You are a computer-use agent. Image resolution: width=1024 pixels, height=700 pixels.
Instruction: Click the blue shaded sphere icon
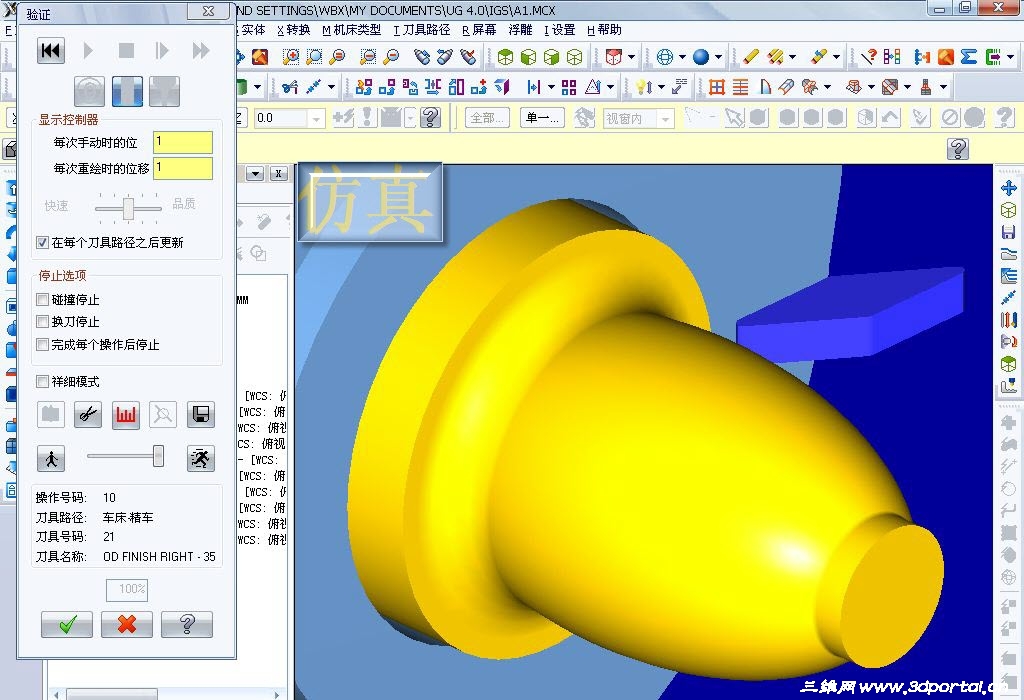point(701,57)
